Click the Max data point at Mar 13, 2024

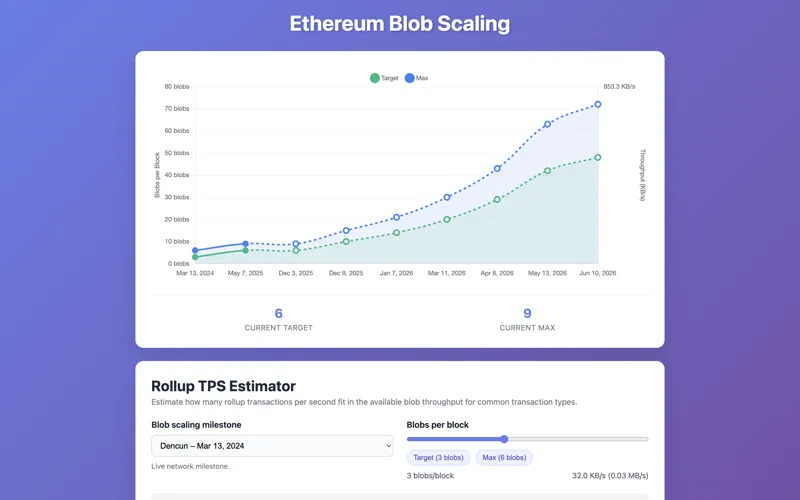[195, 250]
